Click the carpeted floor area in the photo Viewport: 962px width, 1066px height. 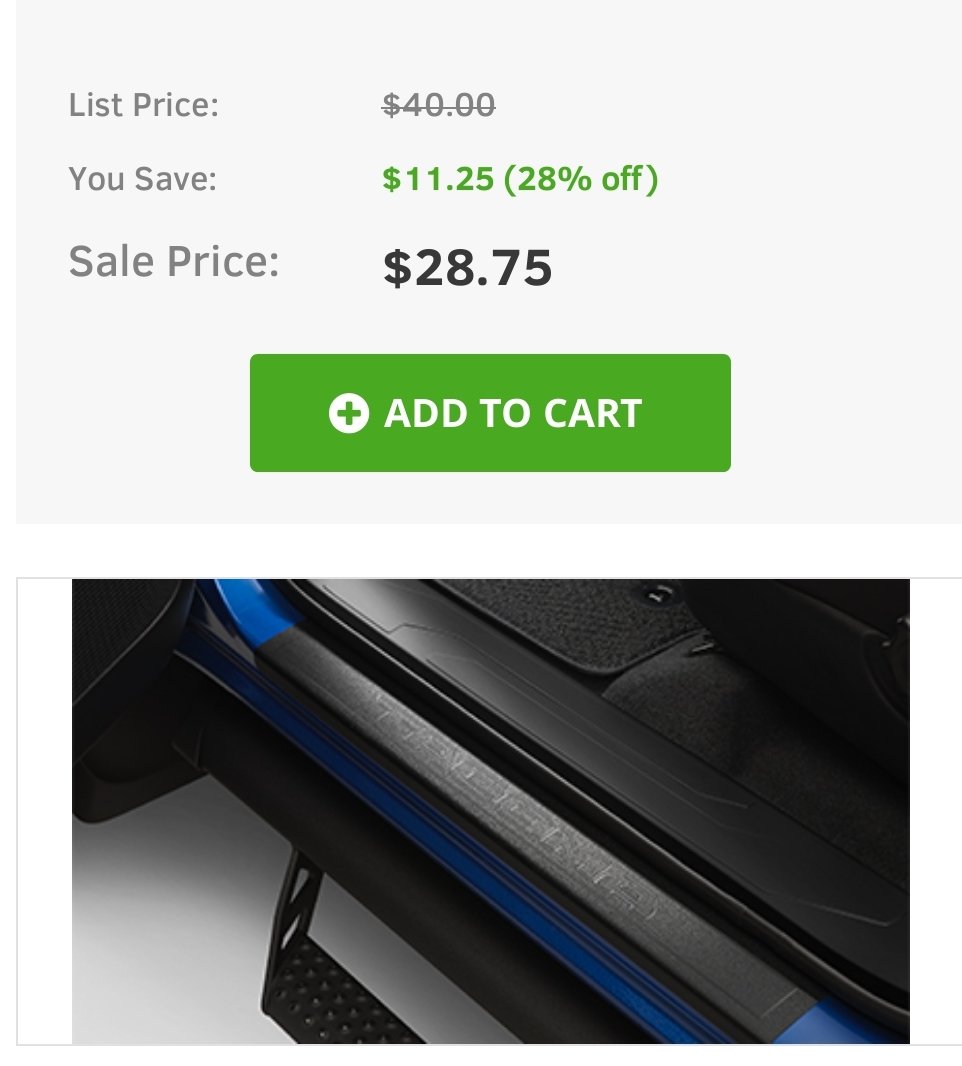pos(748,734)
